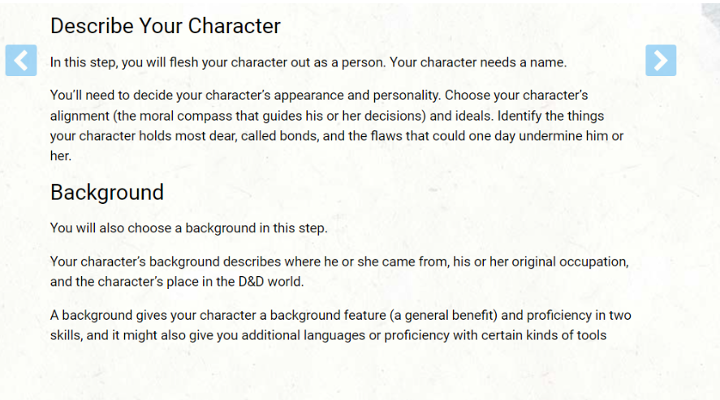Go to the previous step with left arrow
The width and height of the screenshot is (720, 400).
pos(21,60)
